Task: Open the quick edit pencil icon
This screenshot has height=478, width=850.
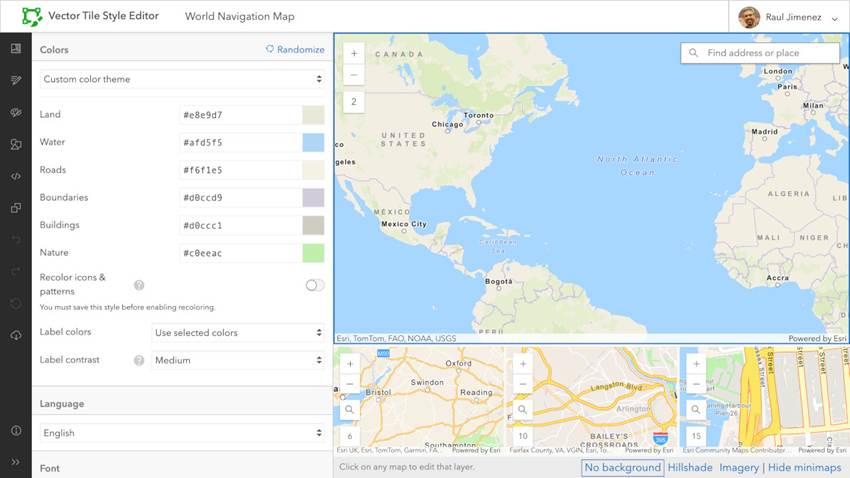Action: click(x=16, y=80)
